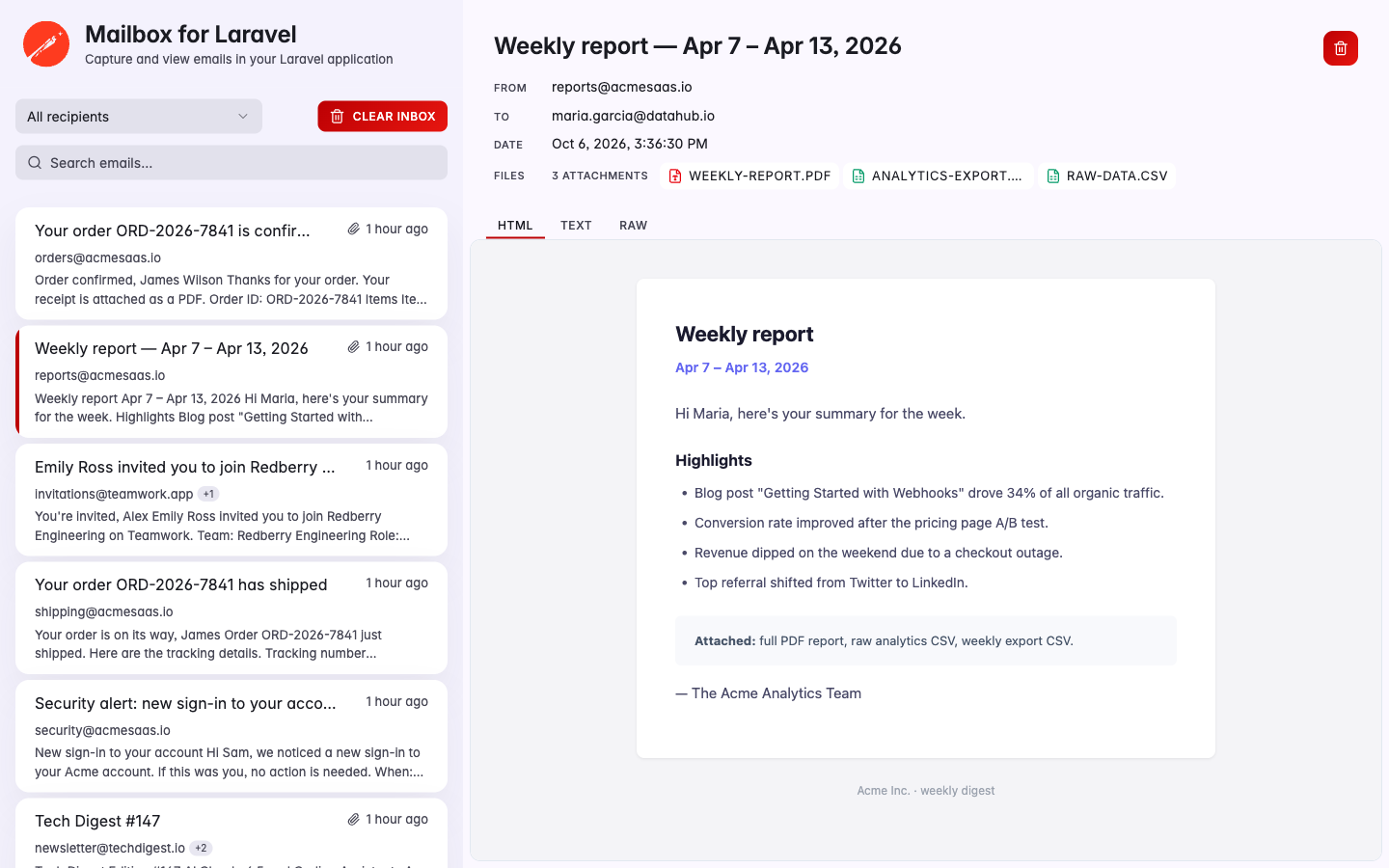Click the Mailbox for Laravel logo icon
Viewport: 1389px width, 868px height.
(46, 44)
